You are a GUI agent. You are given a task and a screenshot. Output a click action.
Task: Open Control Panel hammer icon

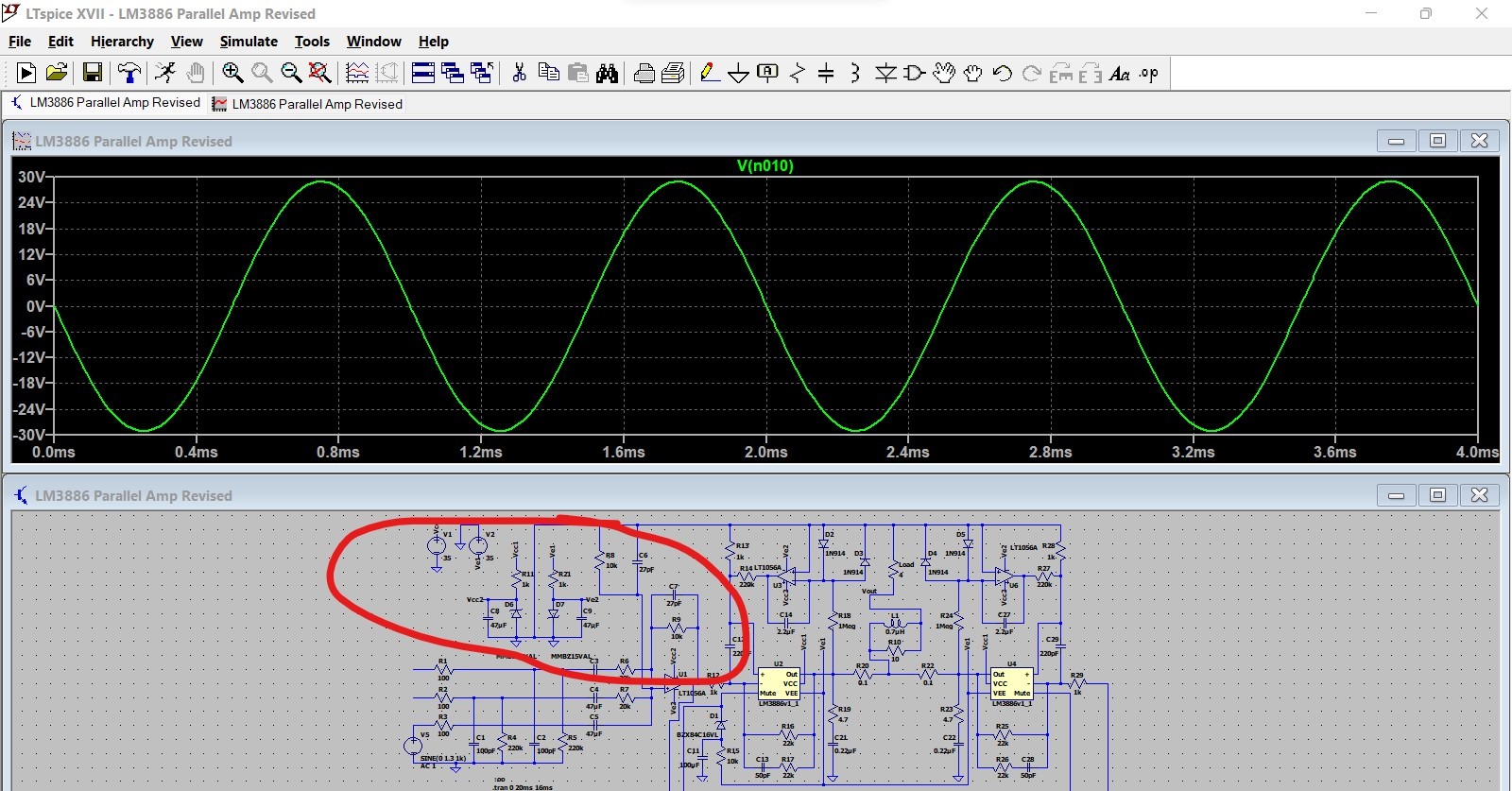pyautogui.click(x=129, y=73)
